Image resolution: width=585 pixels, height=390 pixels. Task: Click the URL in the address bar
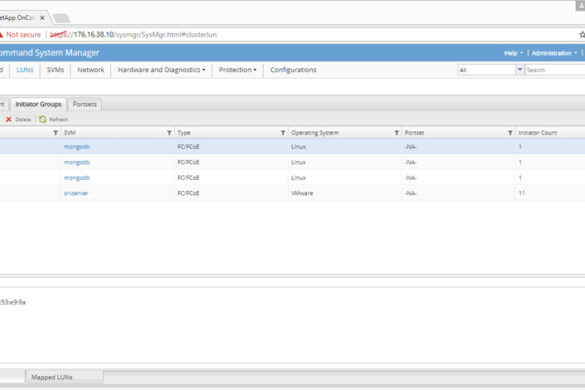pyautogui.click(x=133, y=34)
